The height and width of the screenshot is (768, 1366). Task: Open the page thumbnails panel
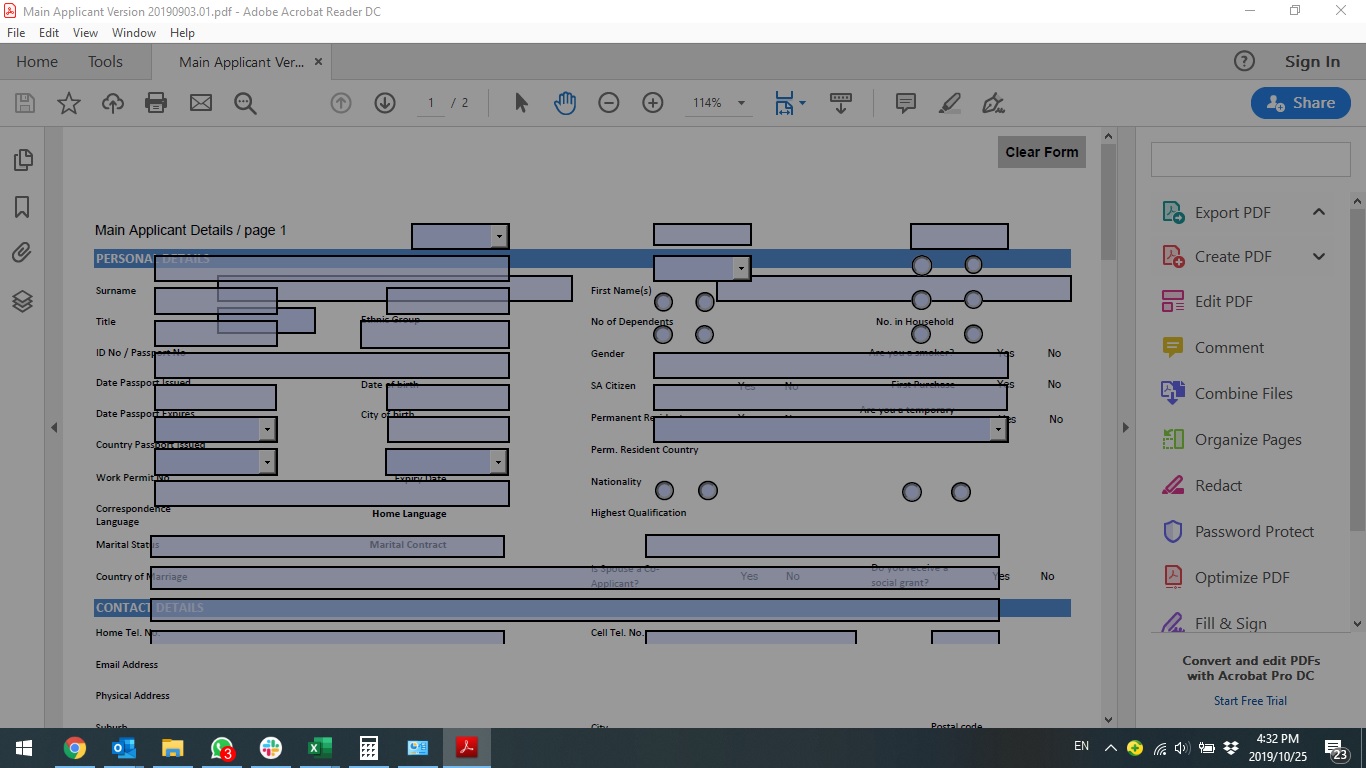click(x=22, y=160)
